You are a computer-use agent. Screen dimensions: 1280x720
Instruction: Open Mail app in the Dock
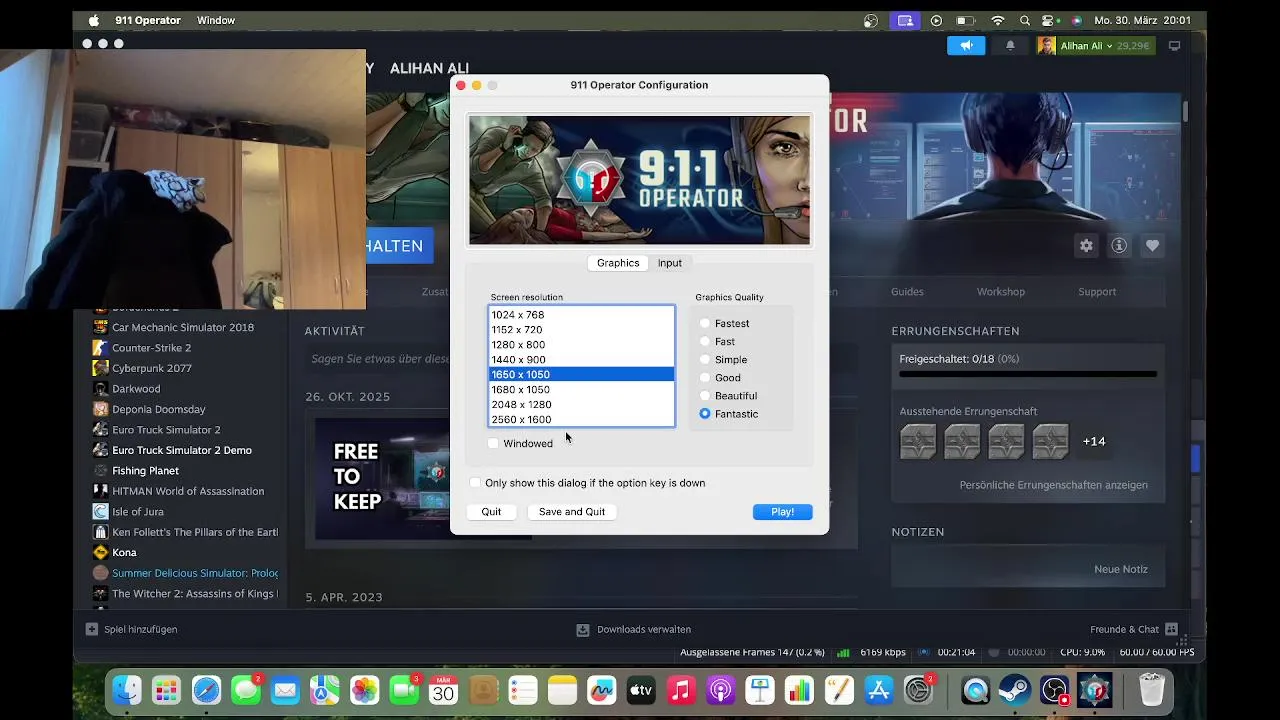point(285,690)
